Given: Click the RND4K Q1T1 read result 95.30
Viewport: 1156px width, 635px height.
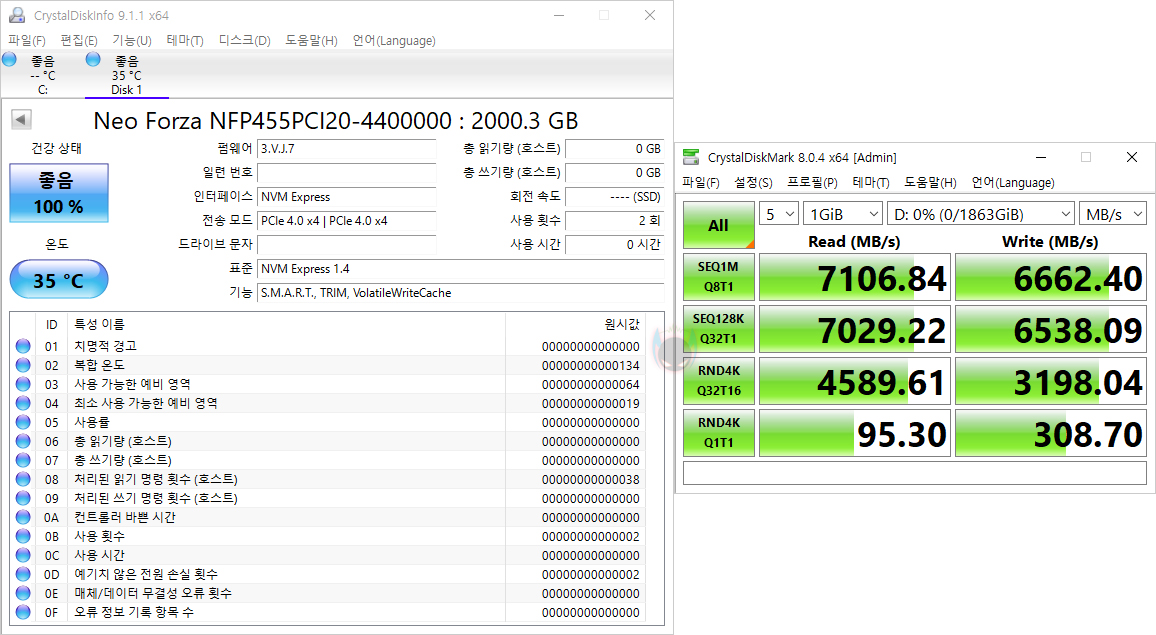Looking at the screenshot, I should pos(855,433).
